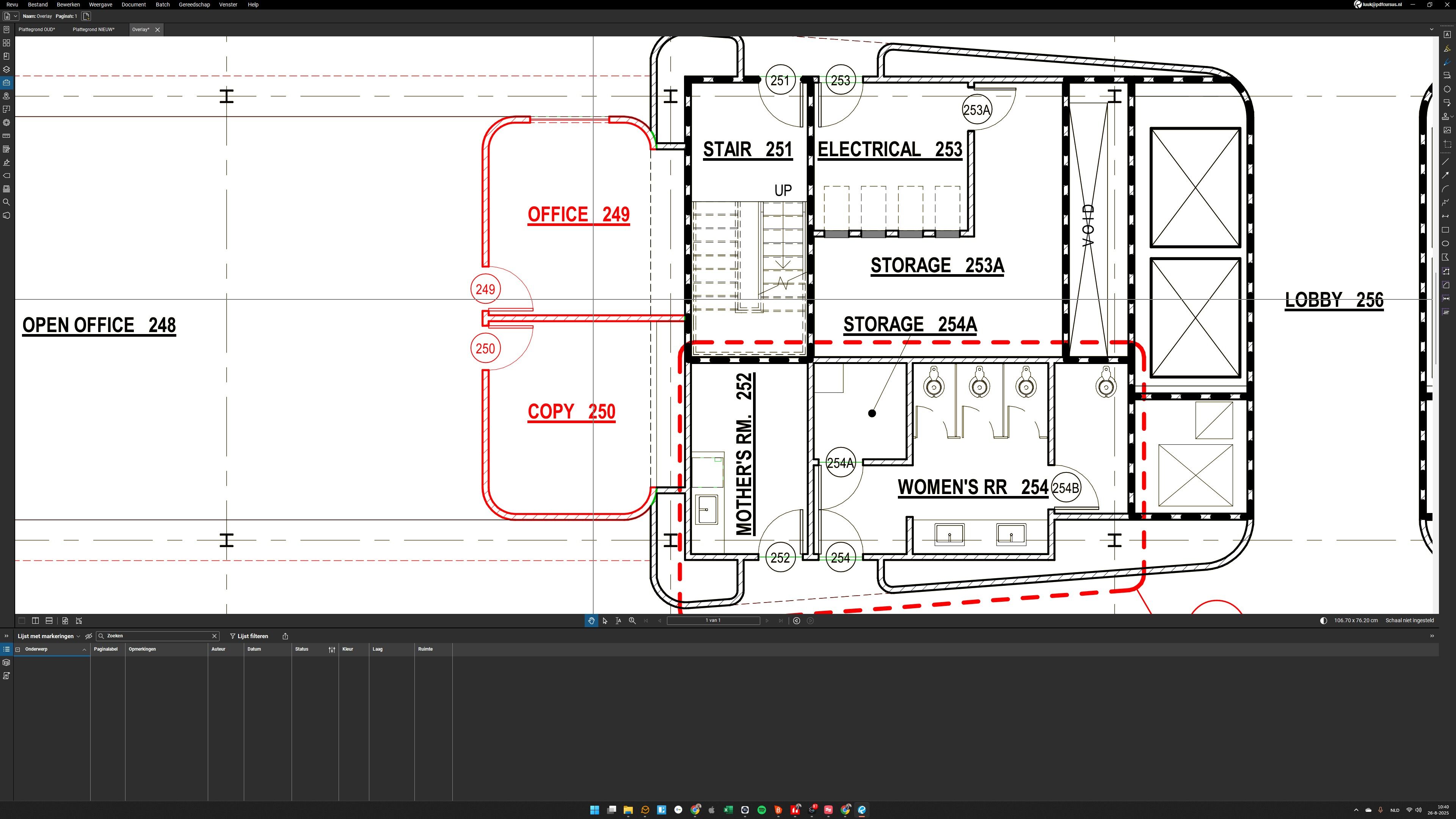Image resolution: width=1456 pixels, height=819 pixels.
Task: Choose the Cloud markup tool
Action: tap(1447, 89)
